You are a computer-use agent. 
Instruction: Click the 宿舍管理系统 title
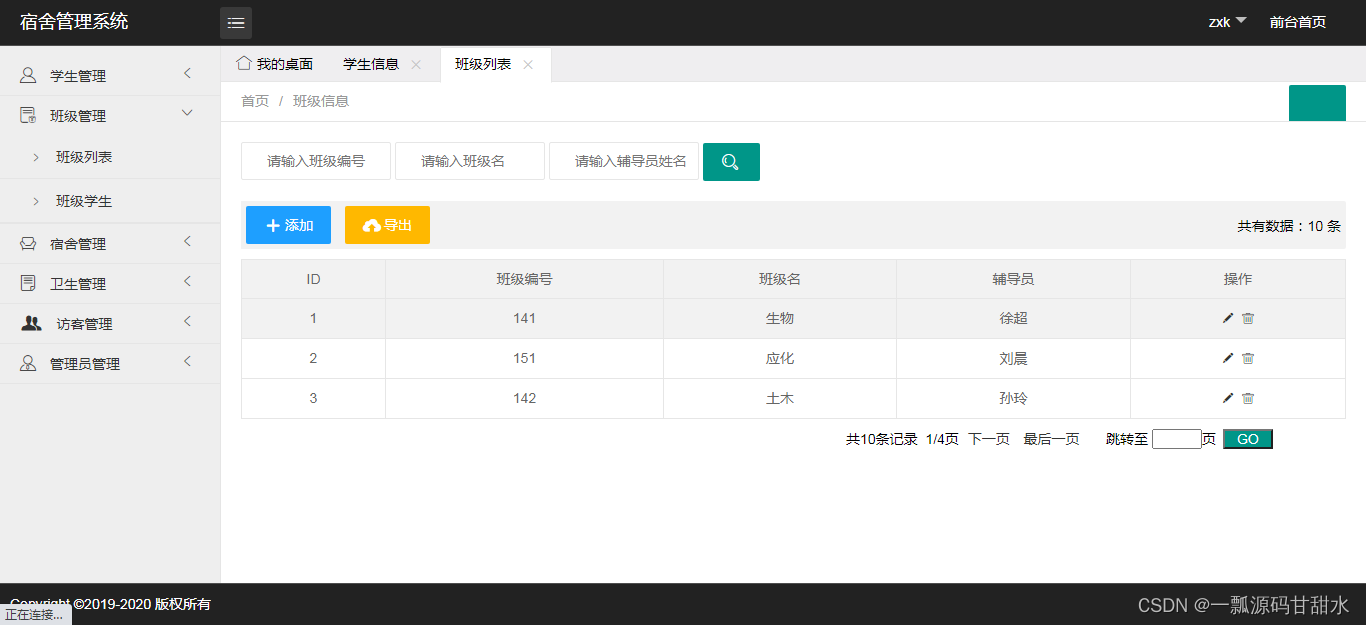74,21
